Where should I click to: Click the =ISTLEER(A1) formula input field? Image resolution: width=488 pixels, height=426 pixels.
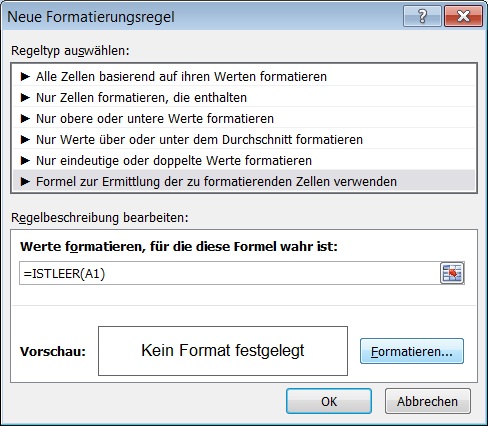coord(229,273)
